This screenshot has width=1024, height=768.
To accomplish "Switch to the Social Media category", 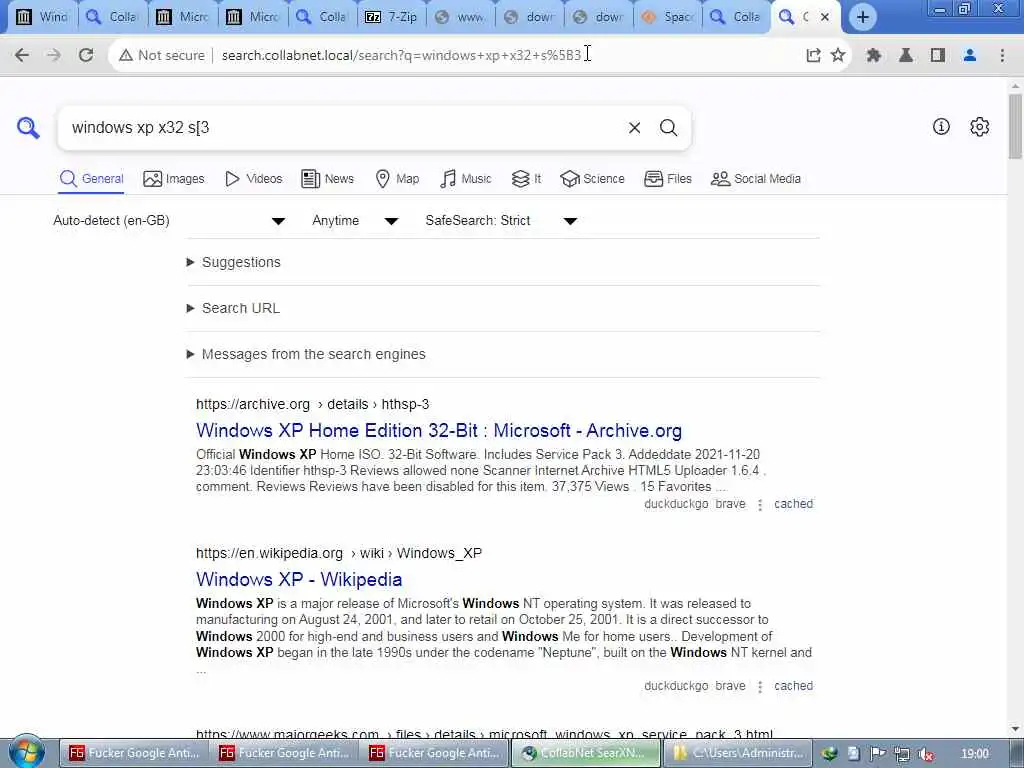I will click(x=756, y=179).
